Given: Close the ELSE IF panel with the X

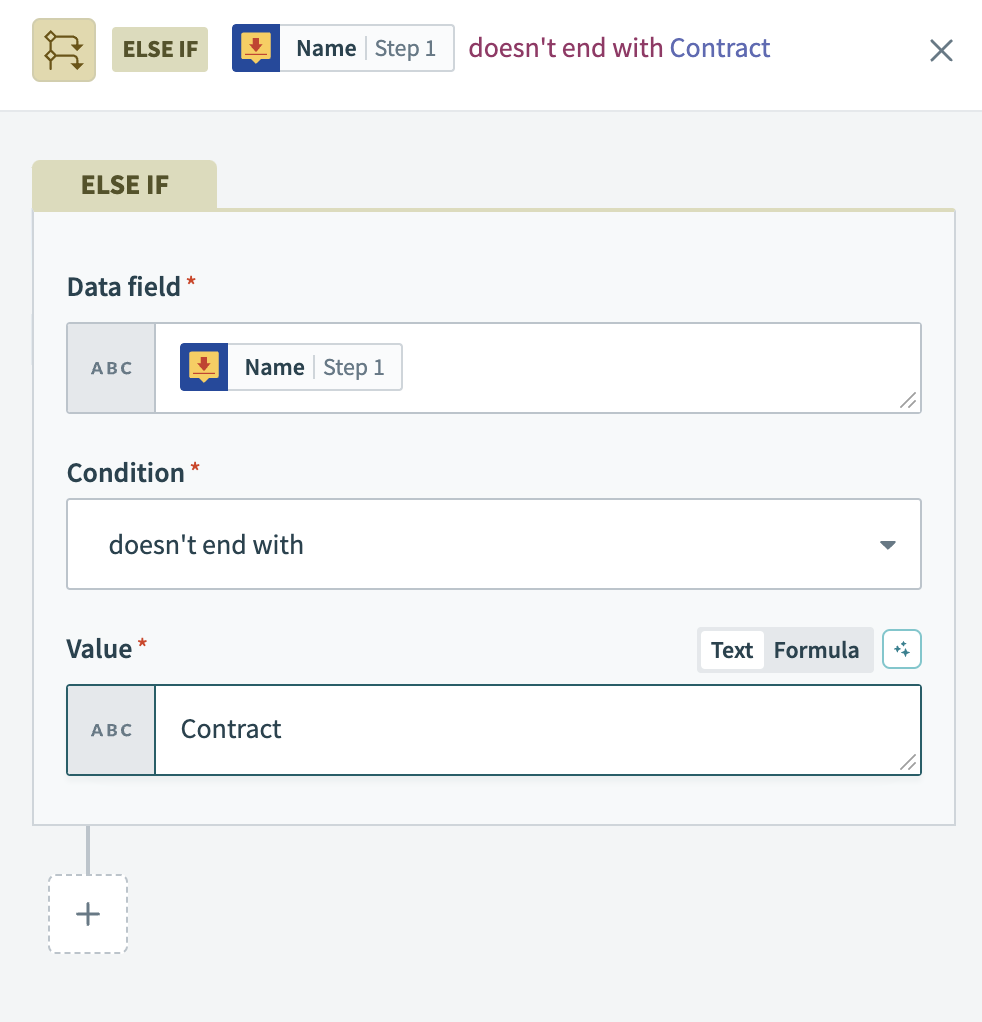Looking at the screenshot, I should [940, 50].
